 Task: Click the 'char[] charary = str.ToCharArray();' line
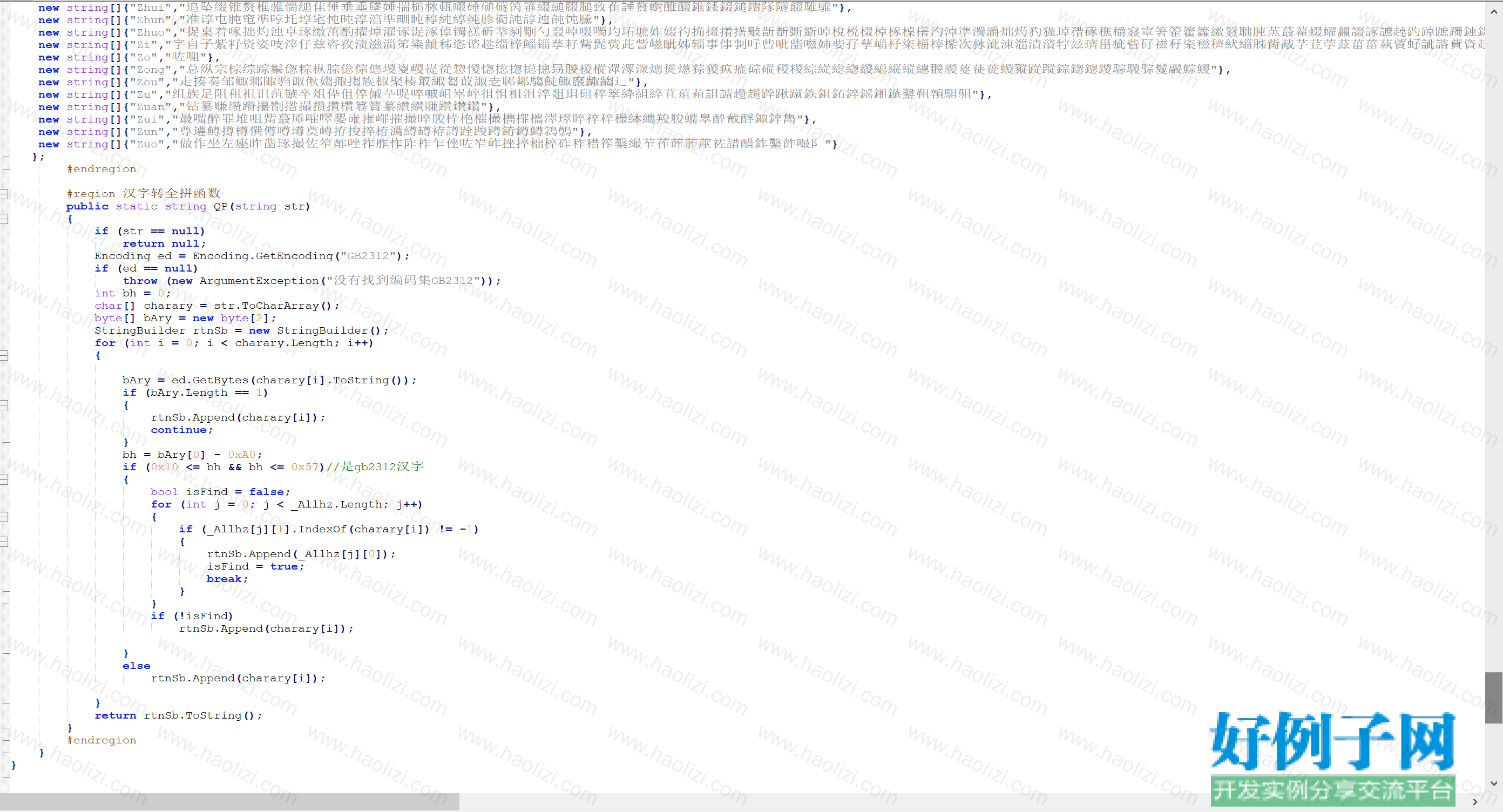pyautogui.click(x=216, y=306)
